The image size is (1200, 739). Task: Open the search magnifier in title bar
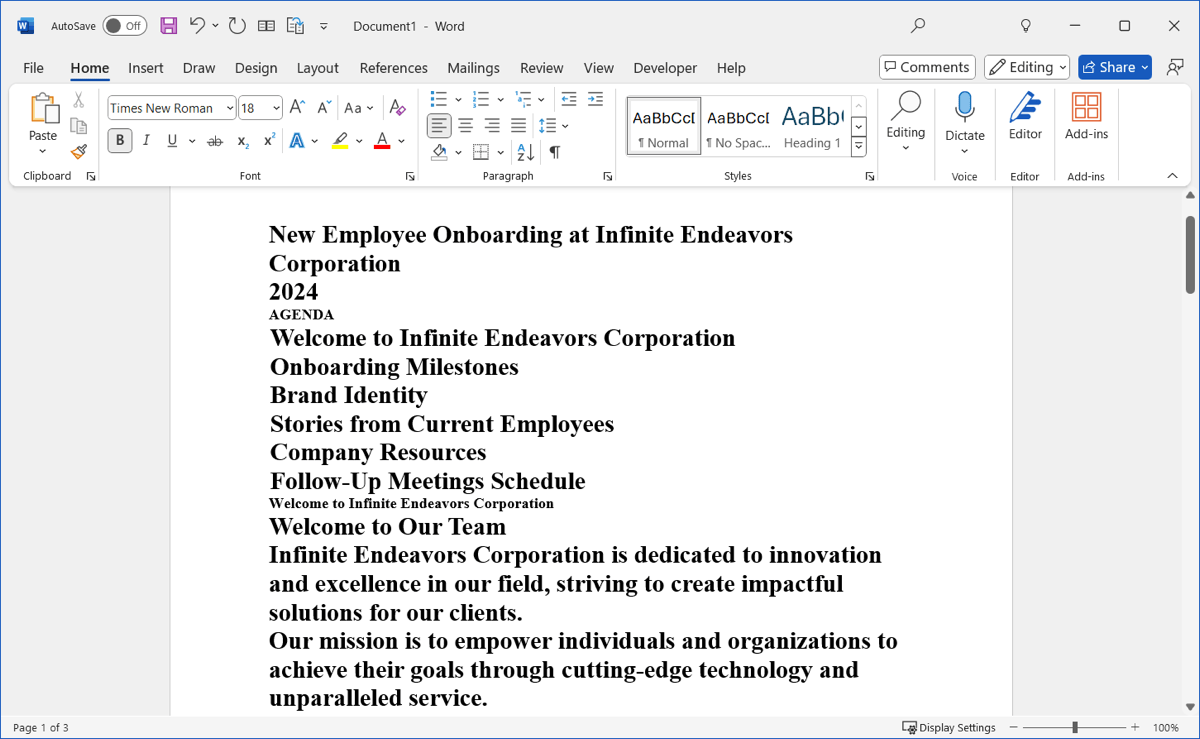[x=918, y=26]
